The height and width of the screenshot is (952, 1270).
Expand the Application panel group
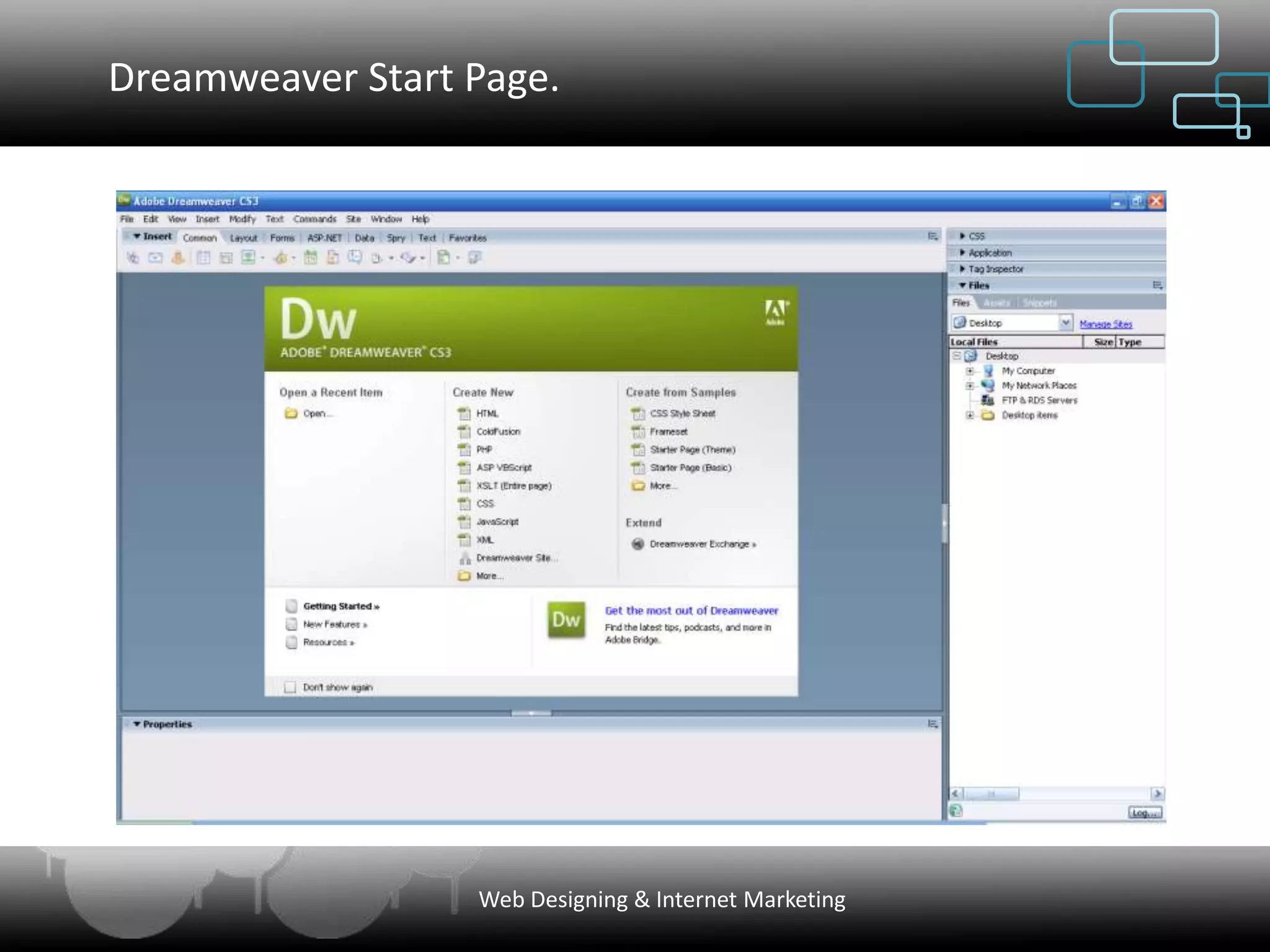pyautogui.click(x=962, y=252)
